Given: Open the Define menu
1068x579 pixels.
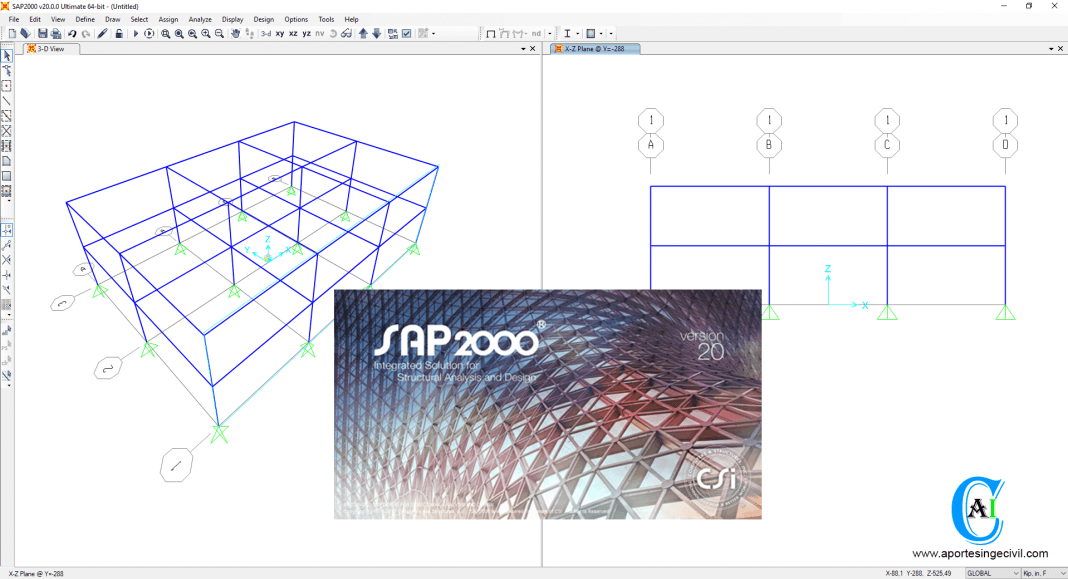Looking at the screenshot, I should point(85,19).
